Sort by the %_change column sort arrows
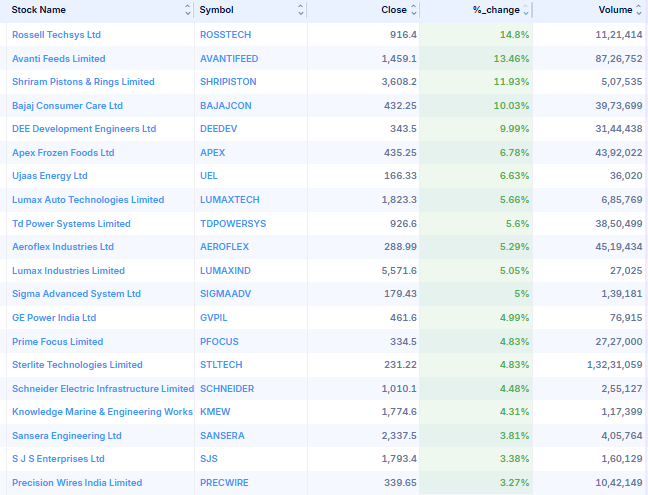This screenshot has width=648, height=495. click(526, 10)
